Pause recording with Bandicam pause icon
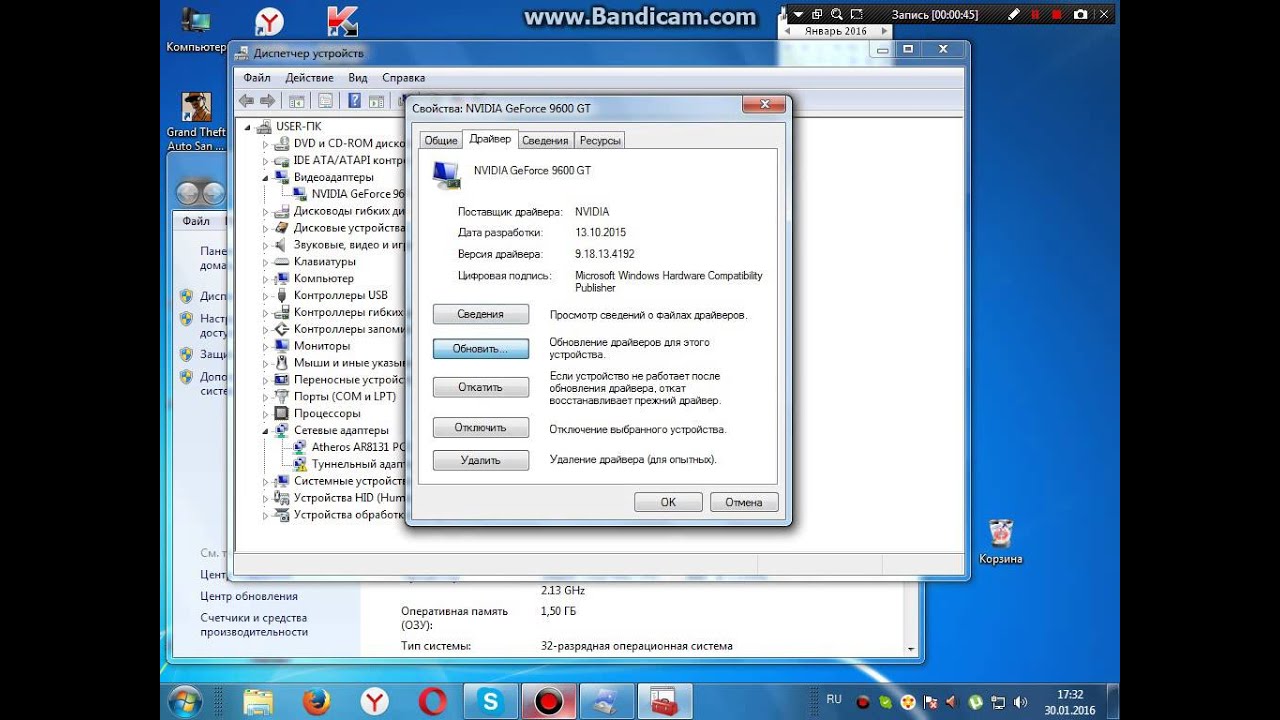The width and height of the screenshot is (1280, 720). [x=1036, y=15]
